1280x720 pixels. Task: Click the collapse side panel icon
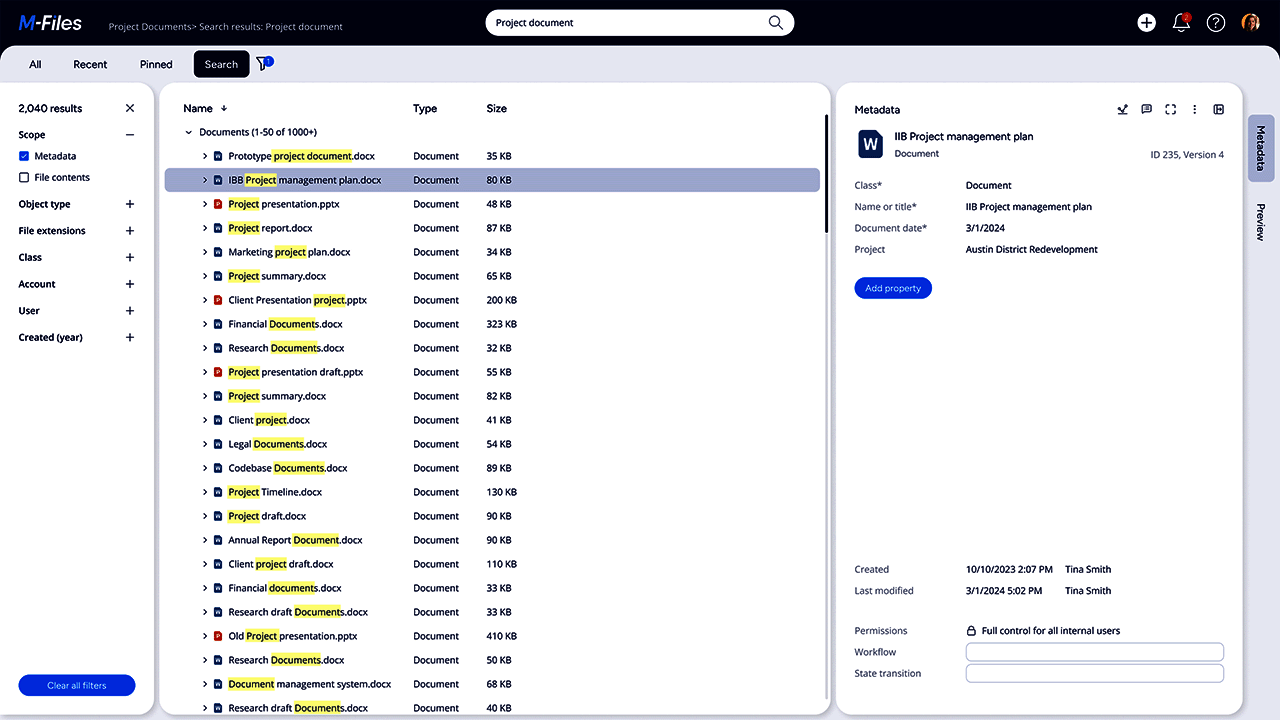pos(1218,110)
